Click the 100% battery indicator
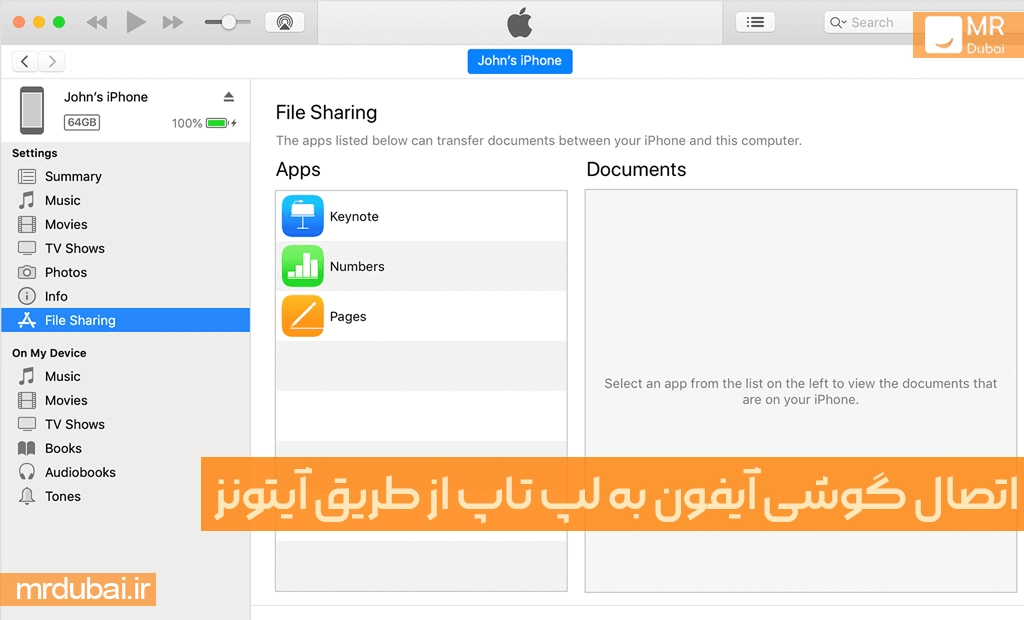Image resolution: width=1024 pixels, height=620 pixels. pos(204,123)
